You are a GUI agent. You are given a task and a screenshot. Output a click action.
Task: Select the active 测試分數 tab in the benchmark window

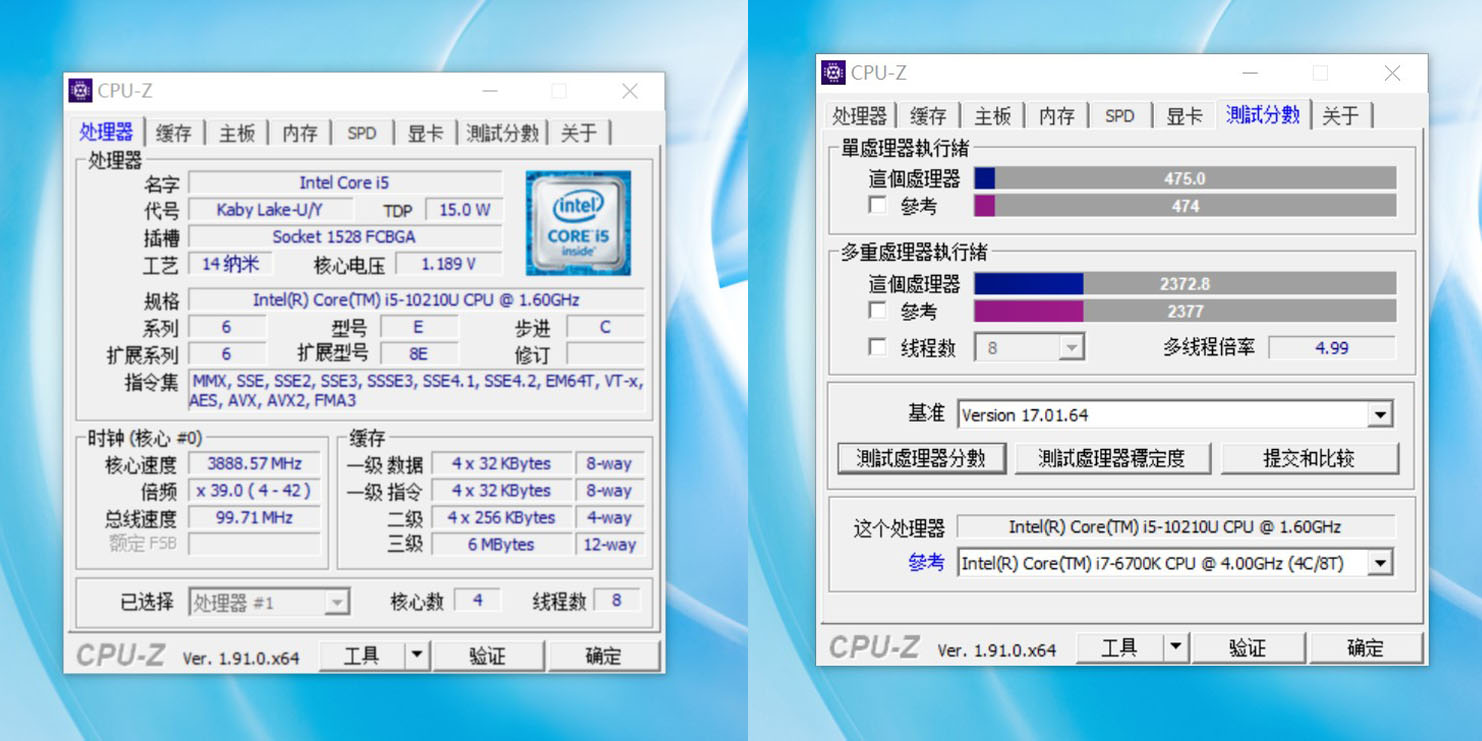(x=1263, y=114)
